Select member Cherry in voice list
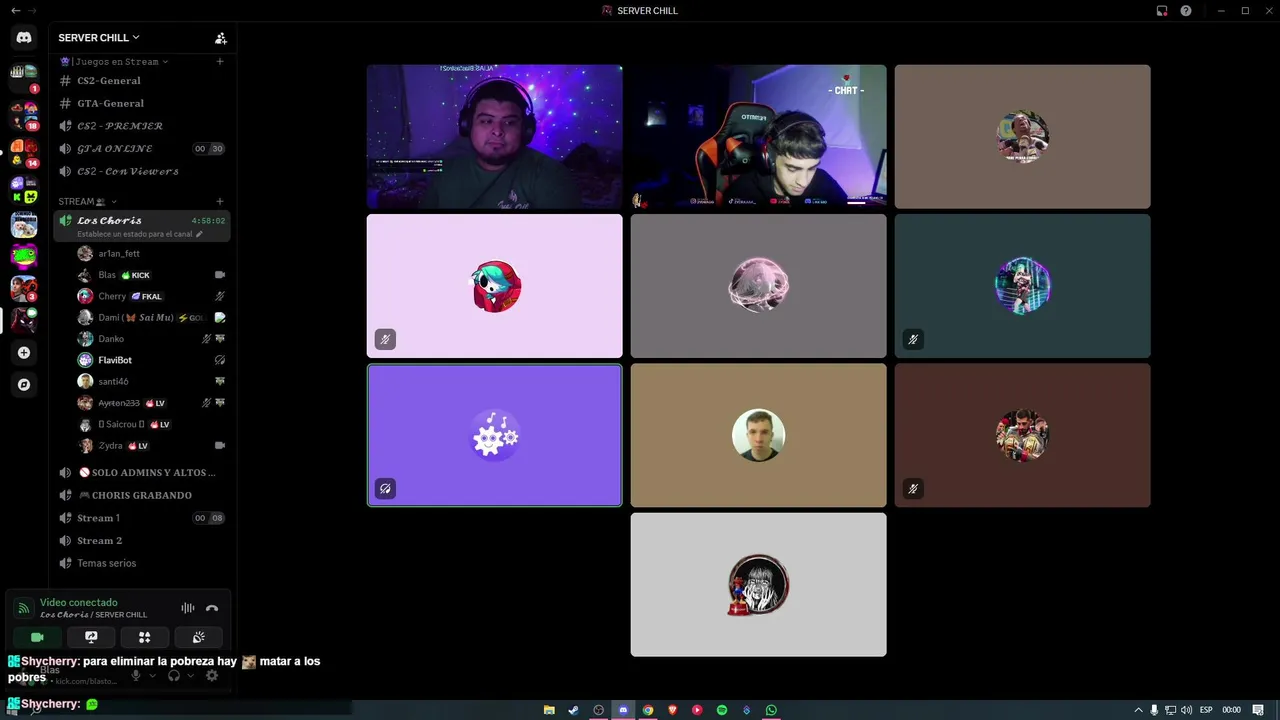Screen dimensions: 1280x720 pyautogui.click(x=152, y=296)
